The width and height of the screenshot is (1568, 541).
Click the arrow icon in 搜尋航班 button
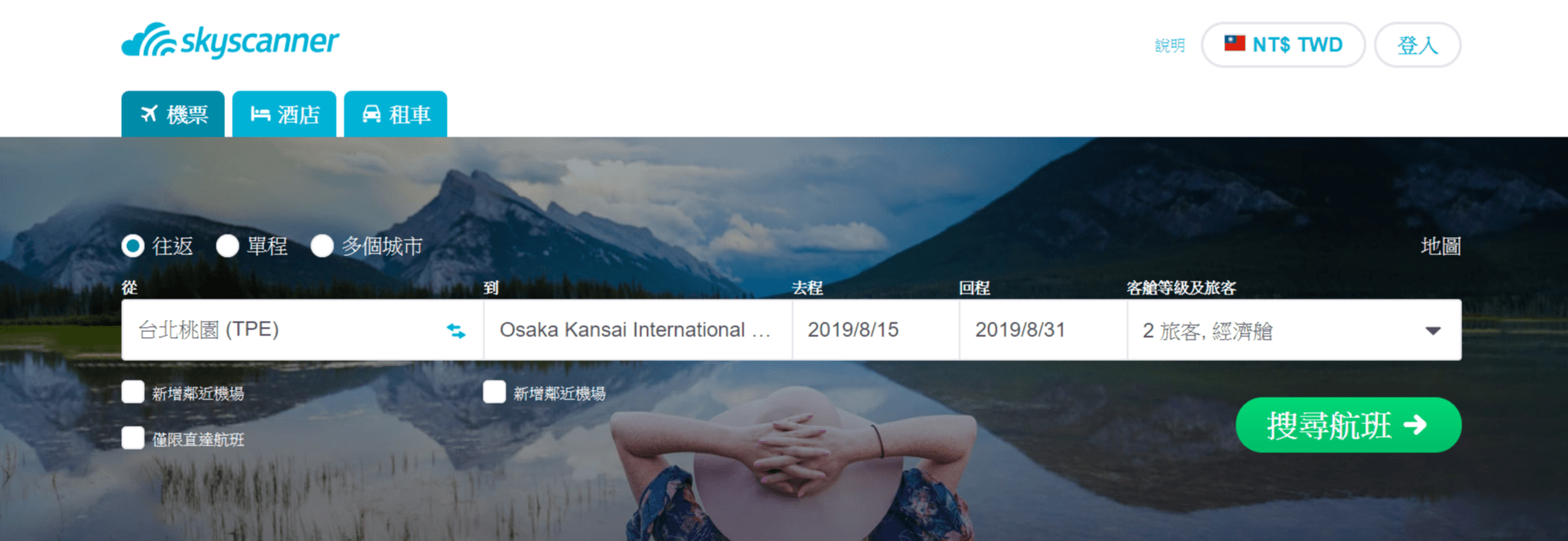(x=1415, y=425)
